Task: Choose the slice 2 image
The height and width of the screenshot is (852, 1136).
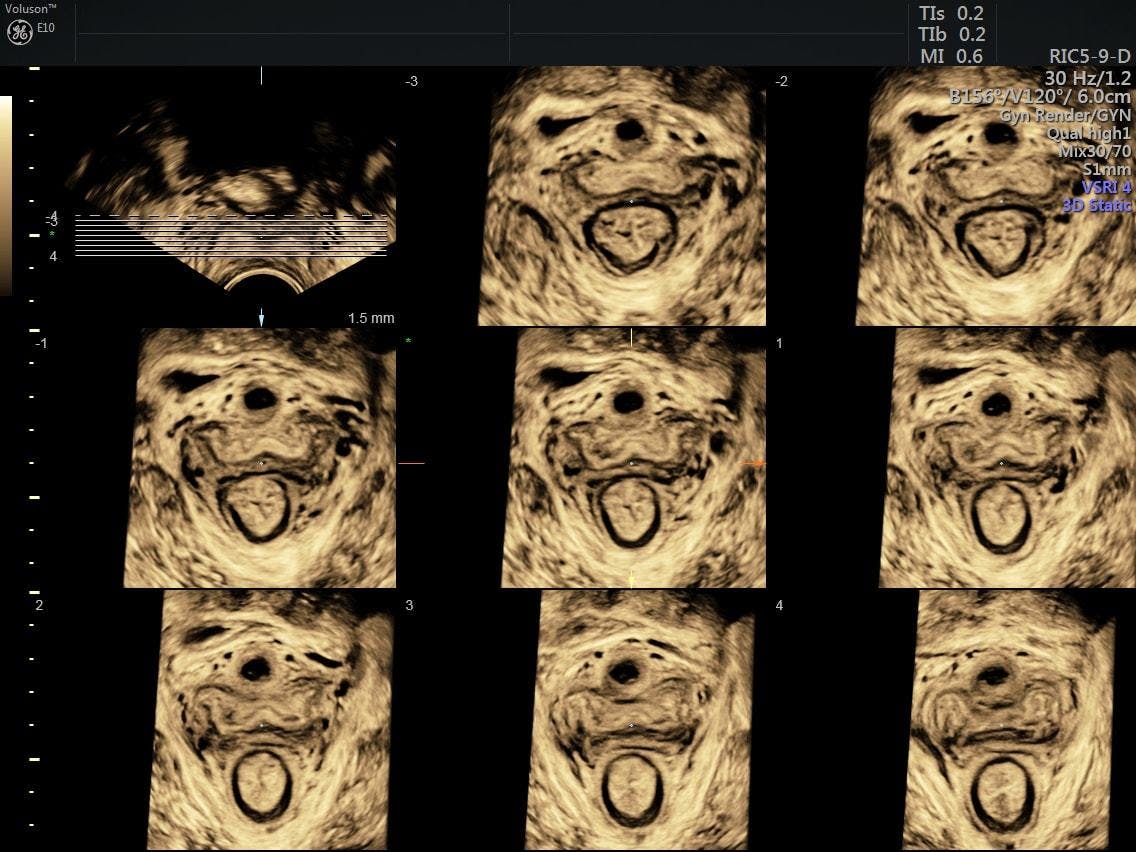Action: (270, 720)
